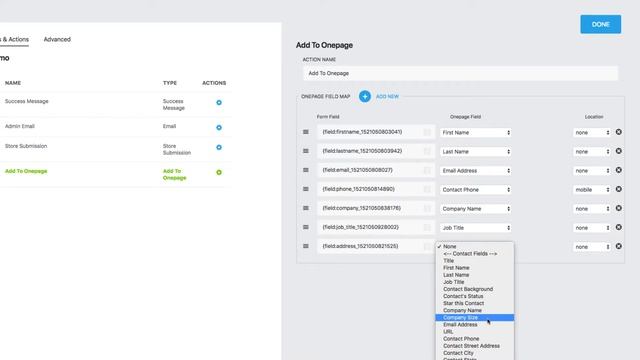Select Contact Background from dropdown list
The height and width of the screenshot is (360, 640).
click(x=475, y=289)
